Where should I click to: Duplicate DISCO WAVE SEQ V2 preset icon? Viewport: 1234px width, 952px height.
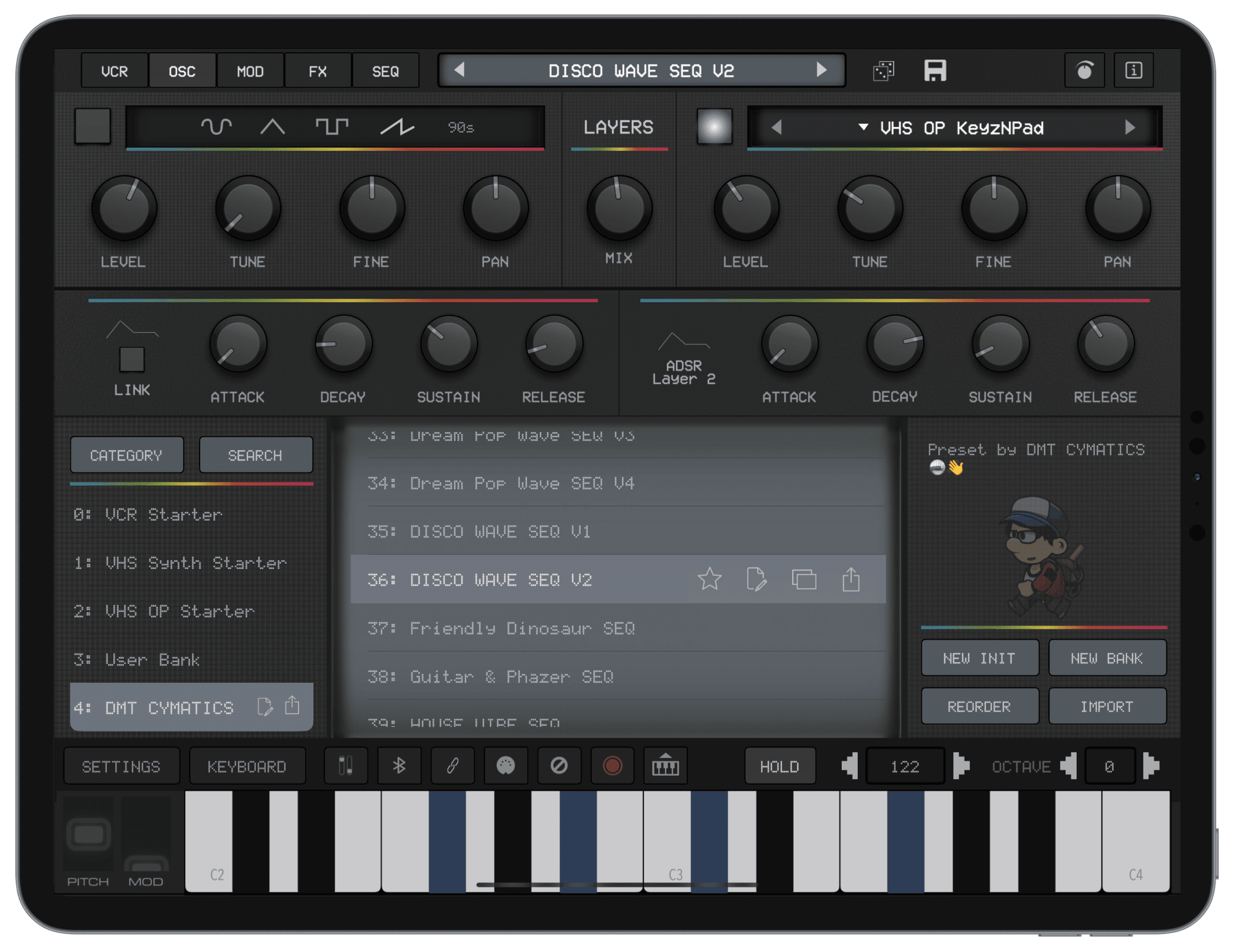point(803,579)
